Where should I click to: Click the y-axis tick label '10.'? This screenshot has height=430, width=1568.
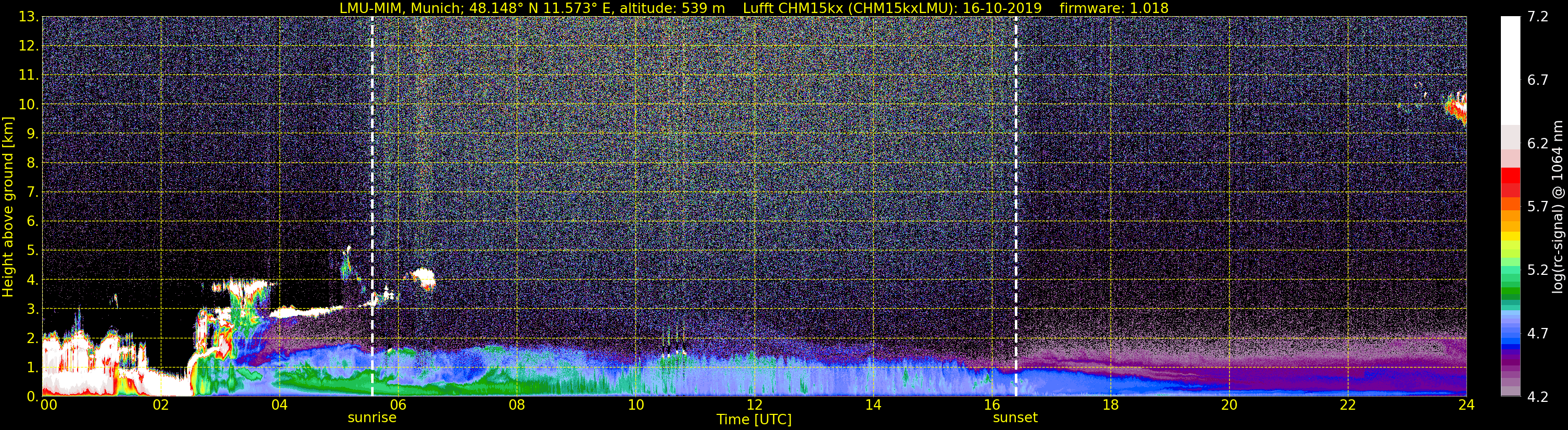29,104
